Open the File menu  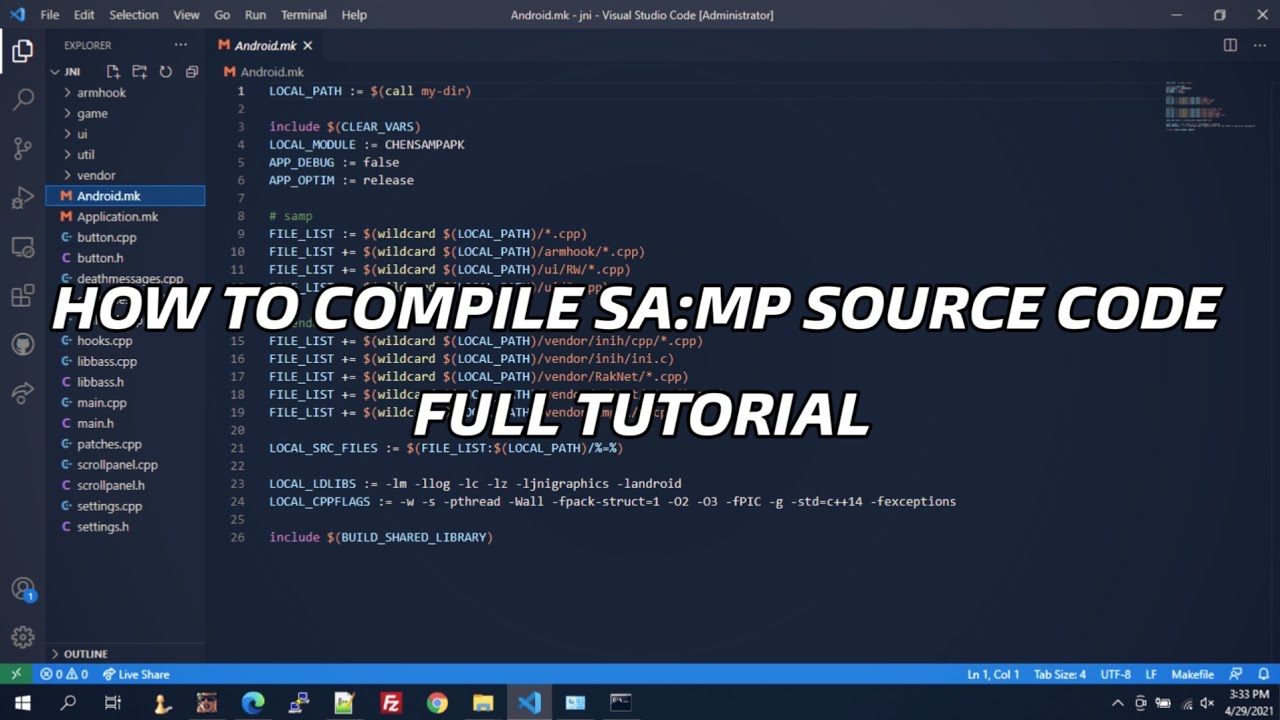(50, 15)
